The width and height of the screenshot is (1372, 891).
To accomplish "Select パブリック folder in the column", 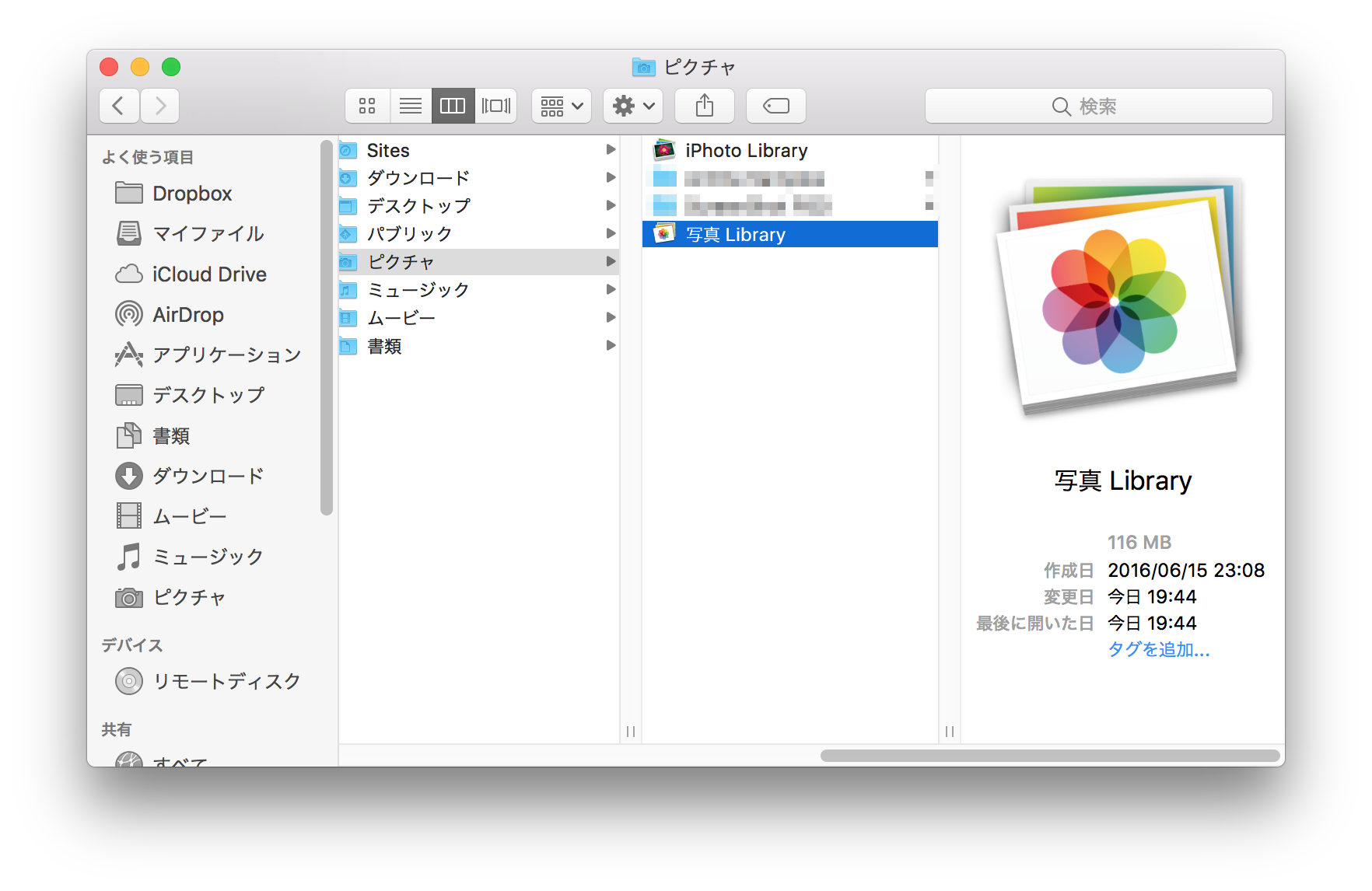I will tap(479, 234).
